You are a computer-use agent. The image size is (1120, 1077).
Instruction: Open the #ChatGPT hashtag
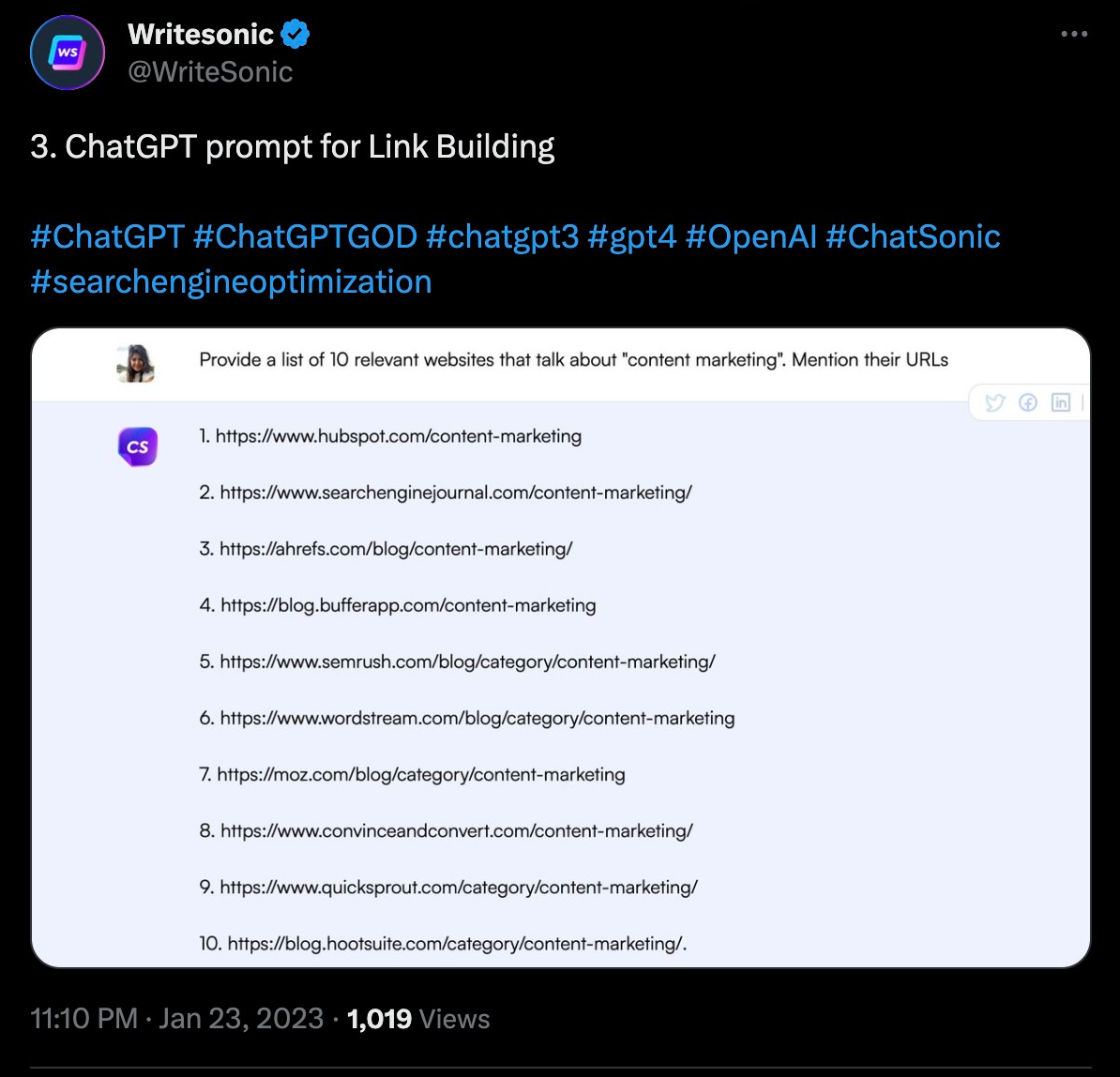point(107,237)
